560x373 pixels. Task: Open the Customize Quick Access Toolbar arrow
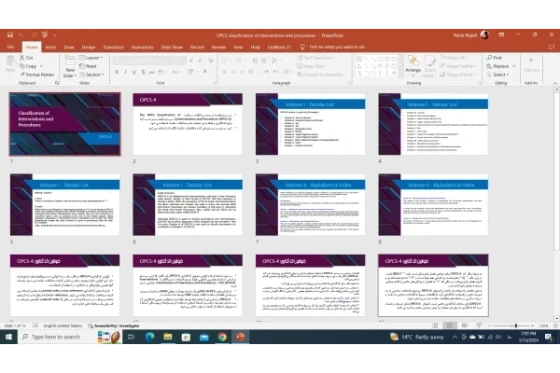click(55, 35)
